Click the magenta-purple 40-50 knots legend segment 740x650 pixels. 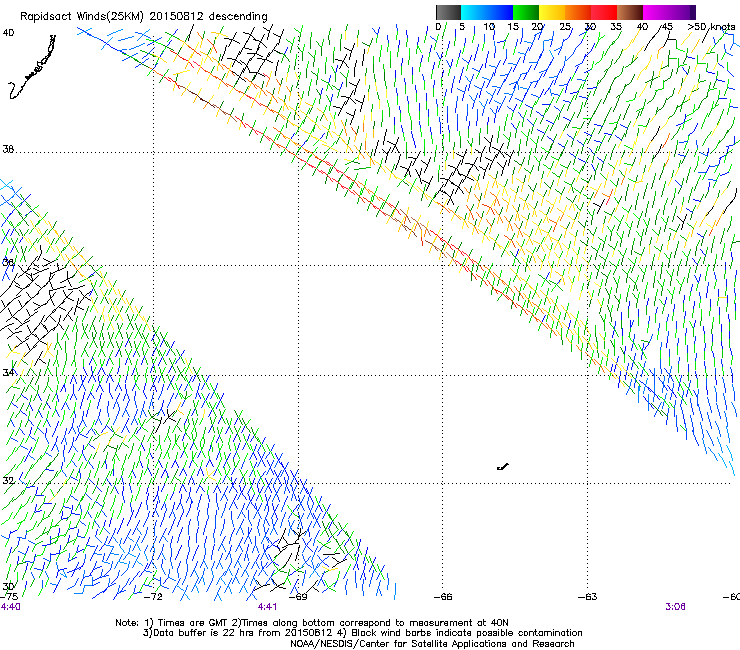coord(669,12)
